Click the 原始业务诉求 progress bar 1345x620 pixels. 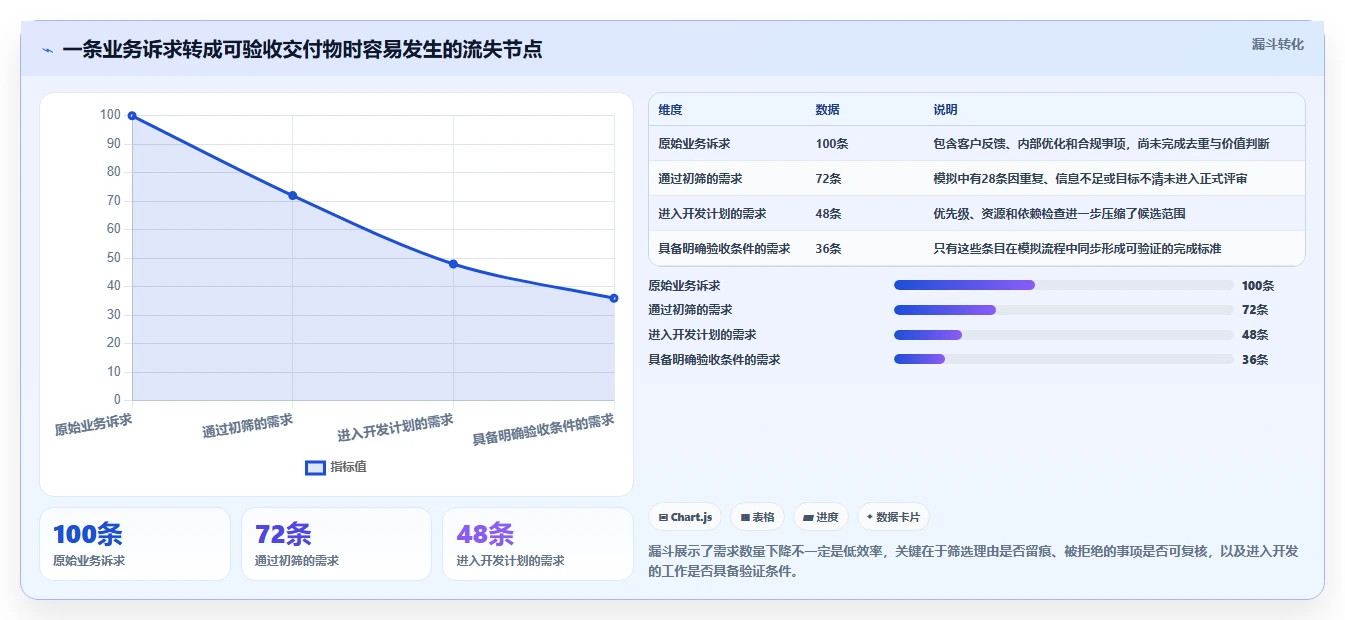click(x=1063, y=285)
